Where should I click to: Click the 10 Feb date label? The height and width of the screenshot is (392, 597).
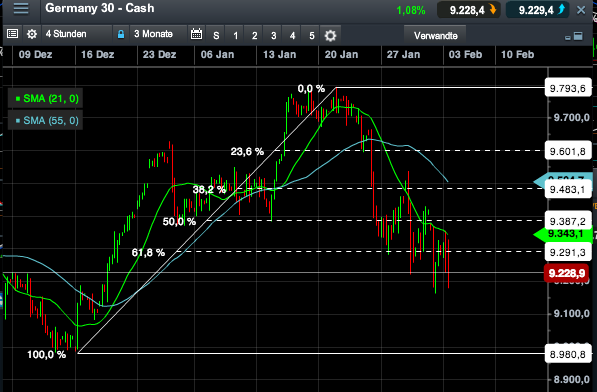pos(517,55)
